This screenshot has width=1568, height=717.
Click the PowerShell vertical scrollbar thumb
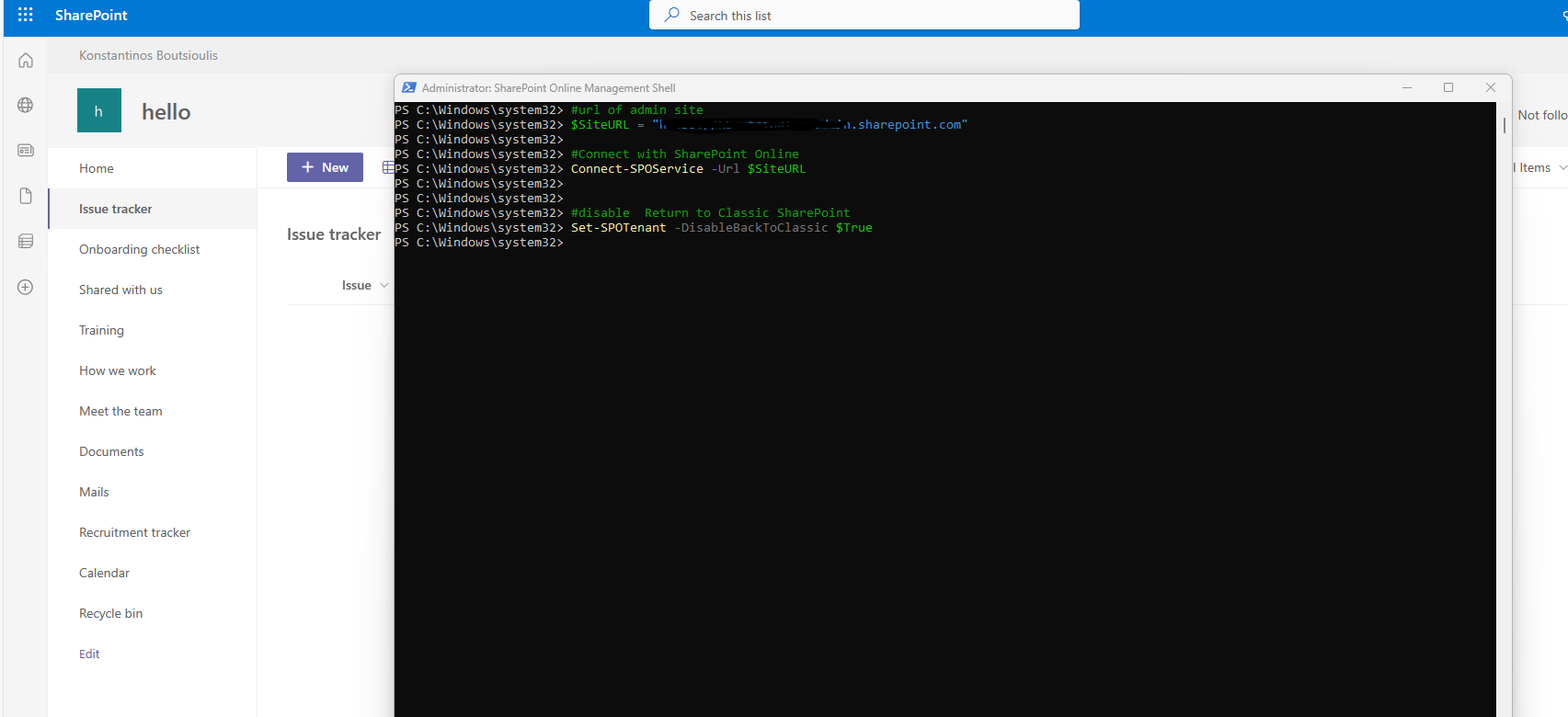(1505, 124)
